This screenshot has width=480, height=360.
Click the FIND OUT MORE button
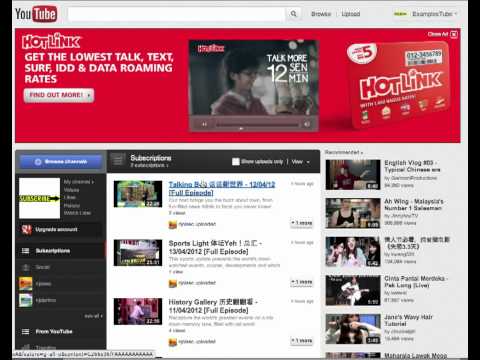click(x=59, y=95)
